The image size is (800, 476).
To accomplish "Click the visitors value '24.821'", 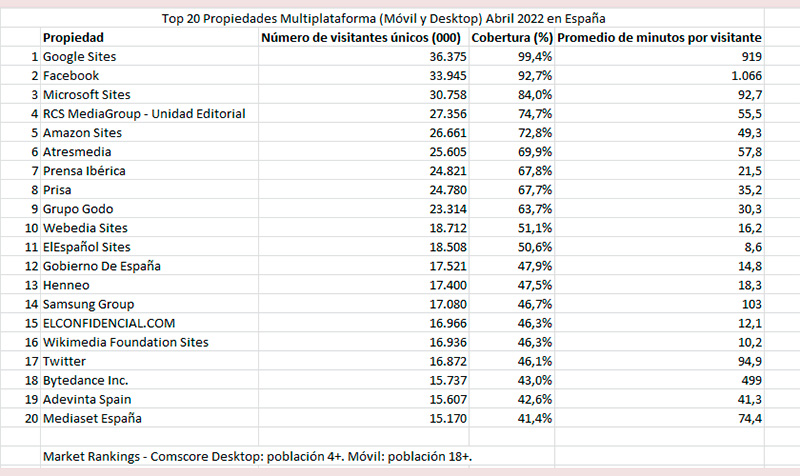I will point(447,171).
